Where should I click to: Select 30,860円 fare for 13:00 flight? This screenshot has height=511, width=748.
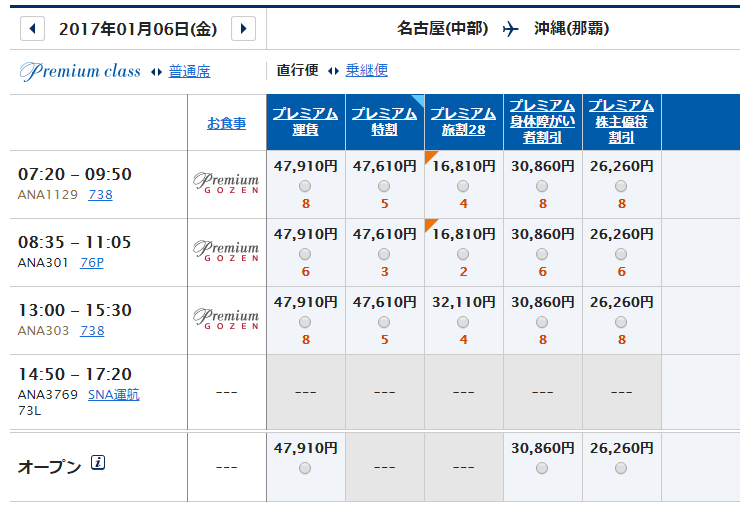542,323
